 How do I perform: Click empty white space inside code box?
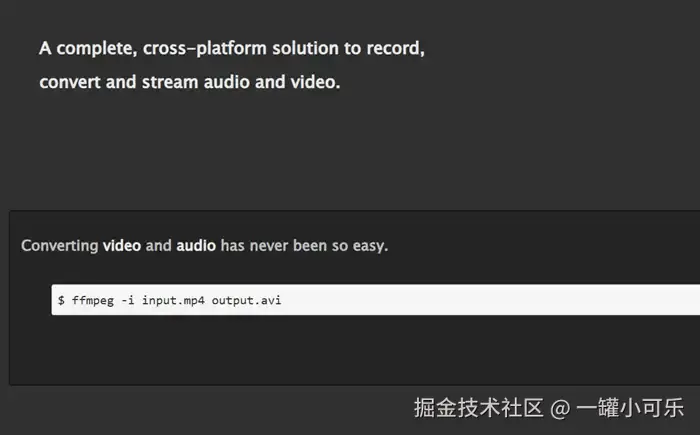click(x=500, y=300)
